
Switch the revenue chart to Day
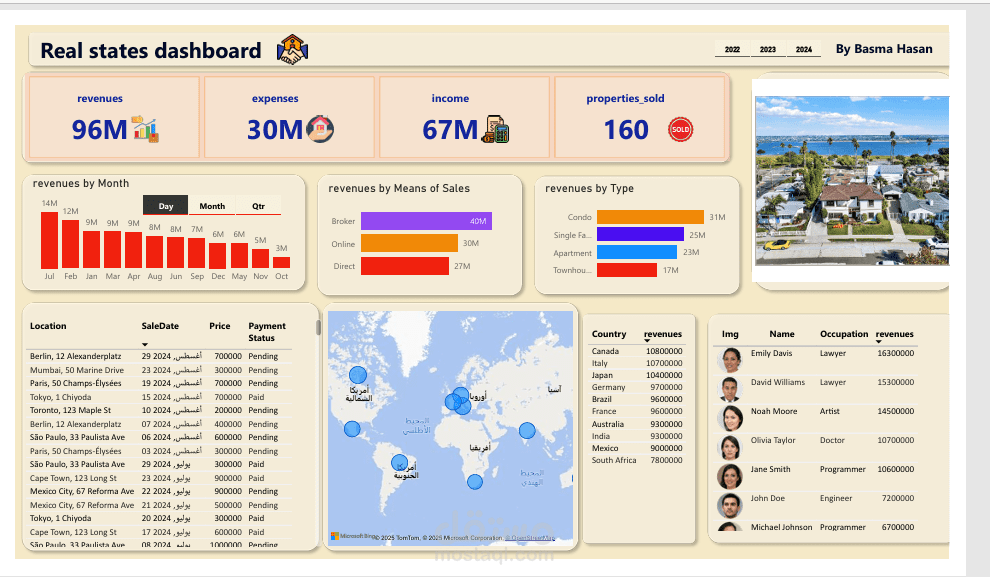point(165,206)
